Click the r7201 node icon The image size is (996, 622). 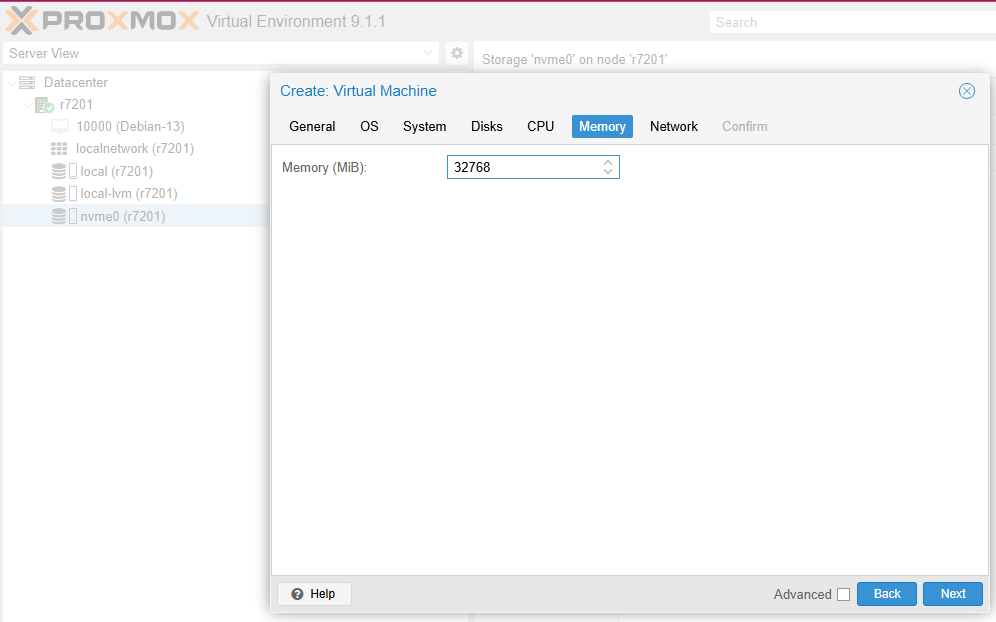pos(44,104)
